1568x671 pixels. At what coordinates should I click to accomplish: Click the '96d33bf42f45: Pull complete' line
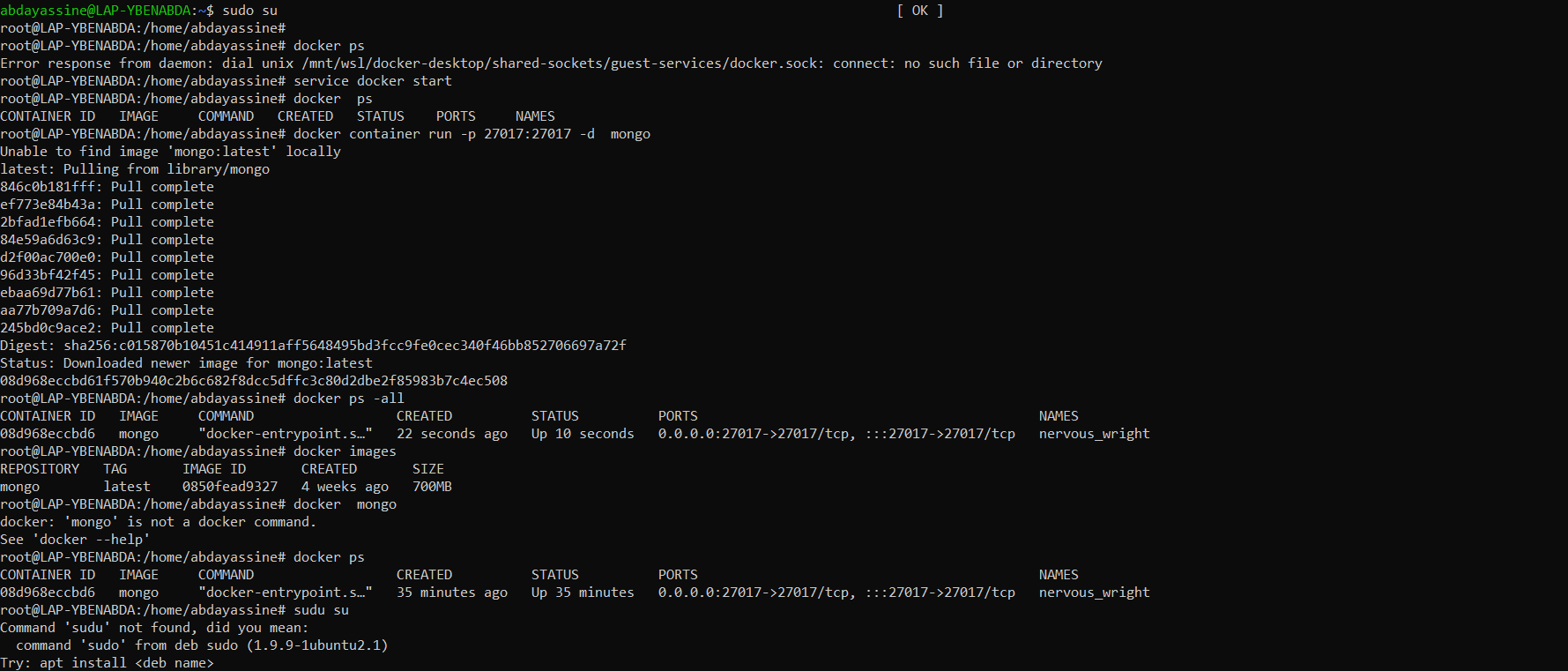(107, 275)
